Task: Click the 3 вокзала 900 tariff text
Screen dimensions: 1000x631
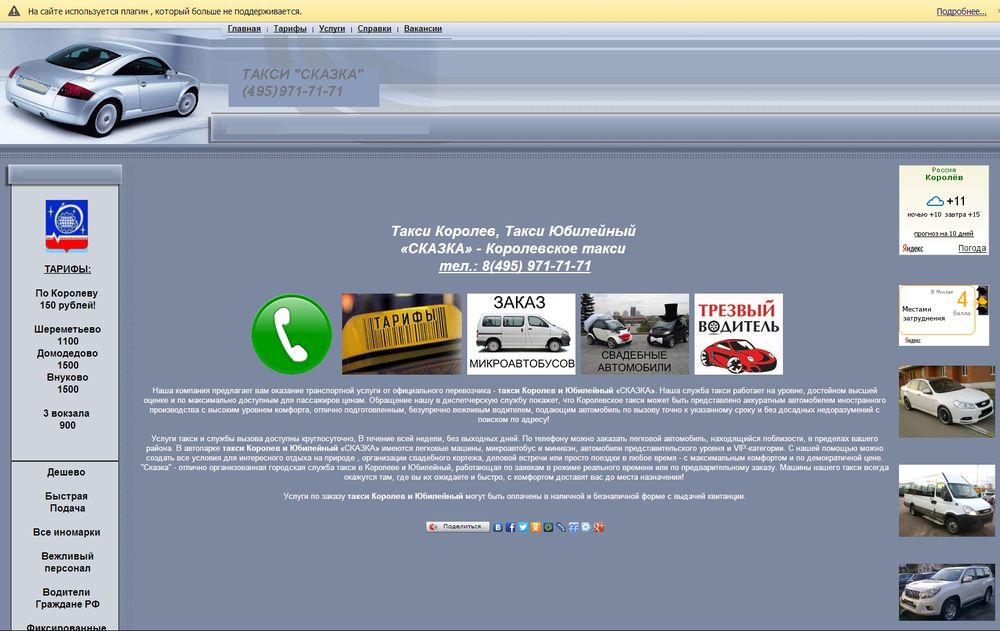Action: click(66, 419)
